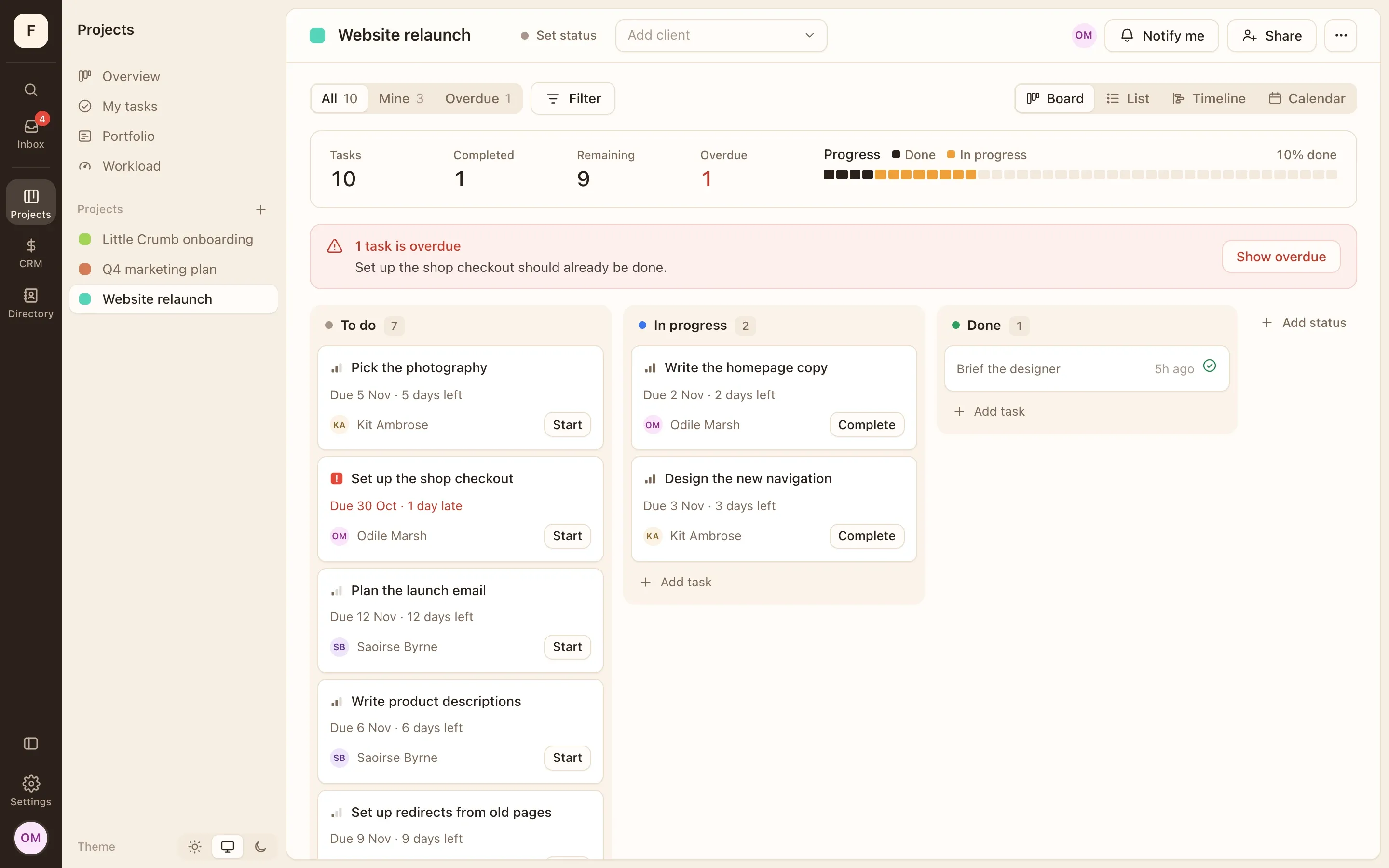Go to CRM in the rail
The height and width of the screenshot is (868, 1389).
(x=30, y=253)
